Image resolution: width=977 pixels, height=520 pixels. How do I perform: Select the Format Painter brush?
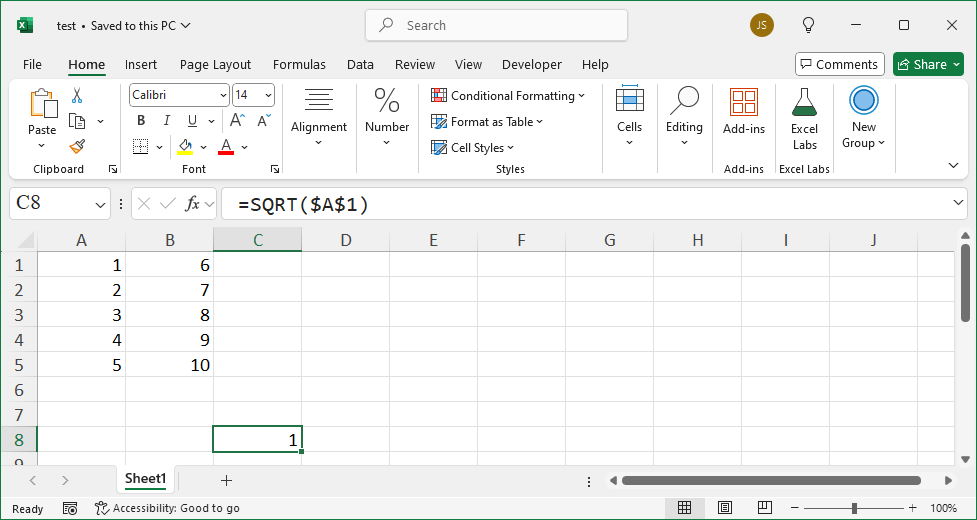coord(77,147)
